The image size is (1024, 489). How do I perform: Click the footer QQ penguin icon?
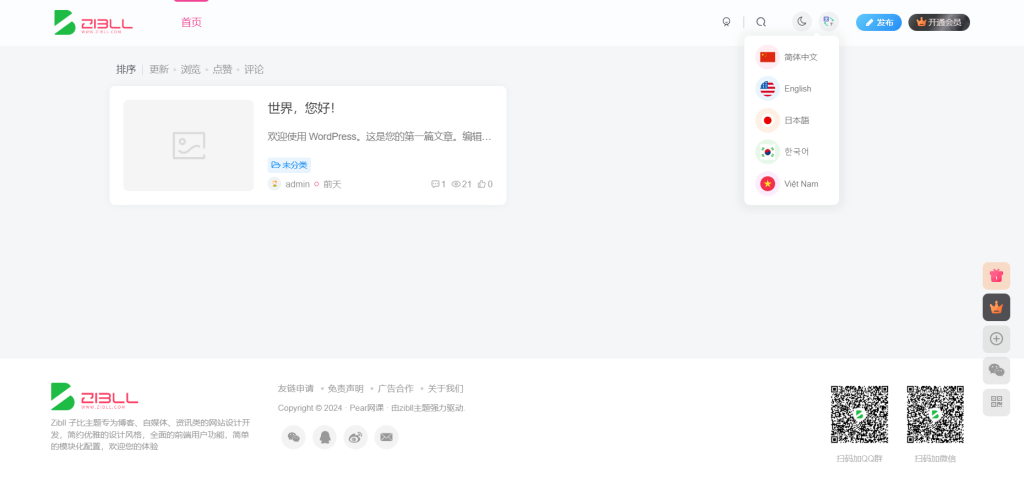(324, 437)
